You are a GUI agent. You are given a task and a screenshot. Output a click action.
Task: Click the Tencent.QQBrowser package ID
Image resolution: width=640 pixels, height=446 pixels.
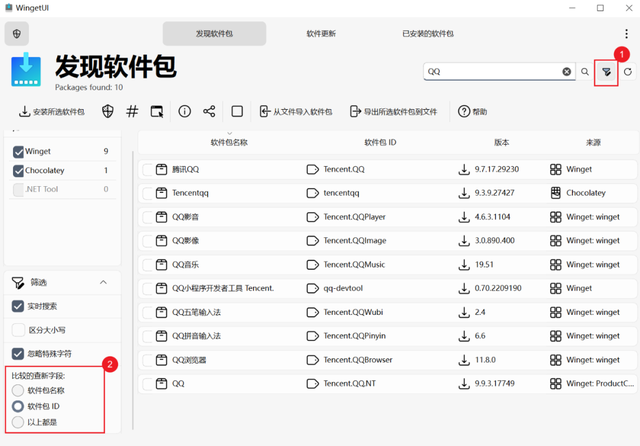[358, 360]
